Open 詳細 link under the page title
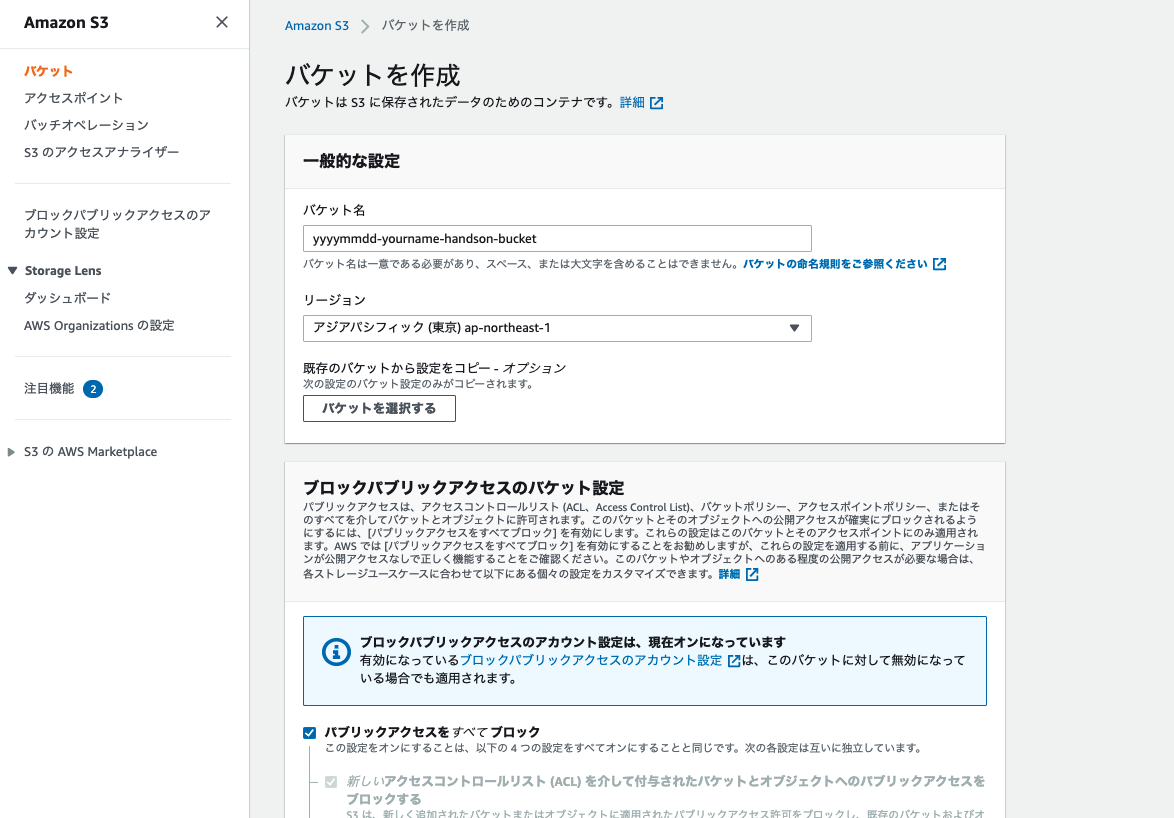The image size is (1174, 818). pos(632,103)
